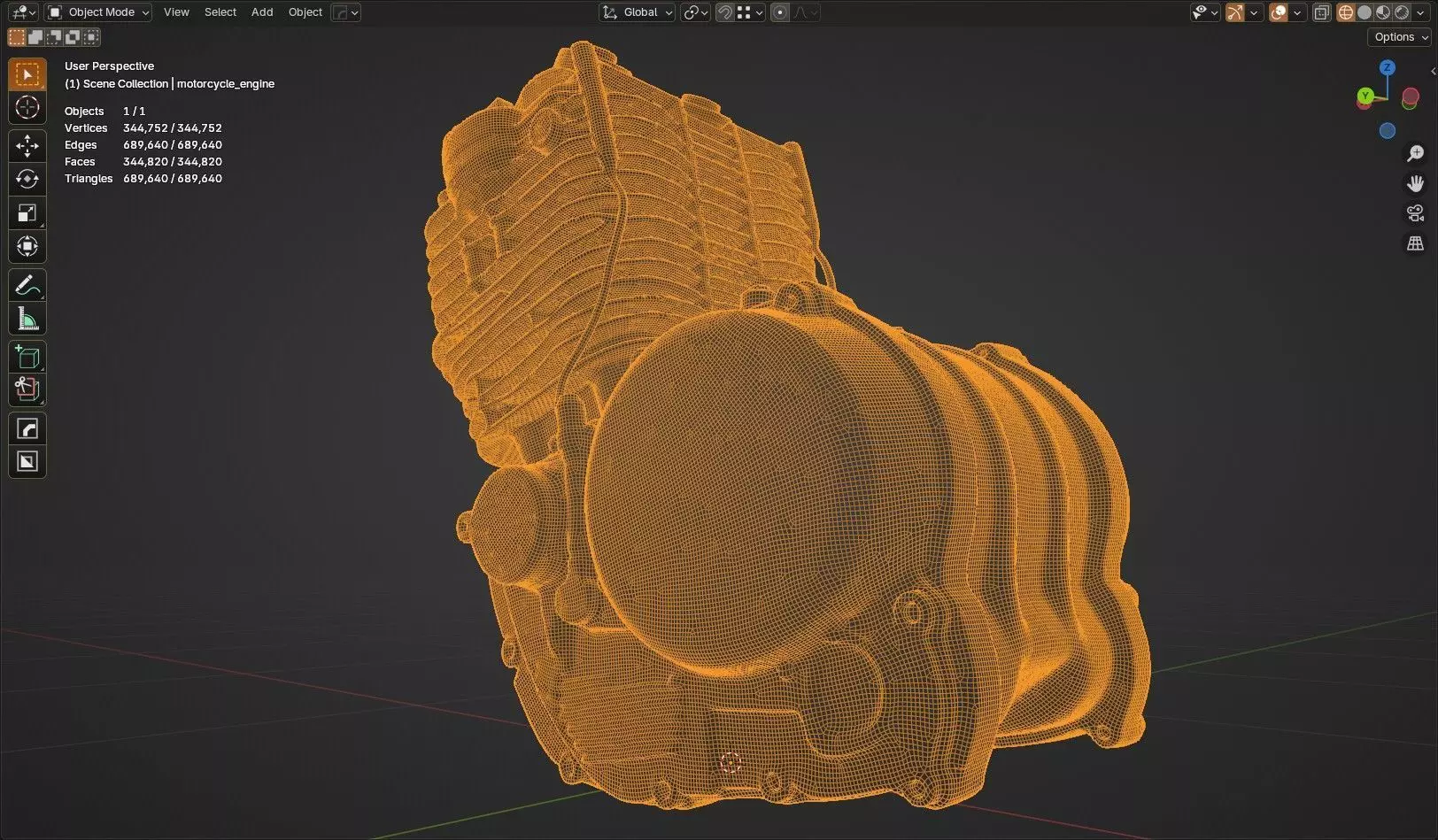Image resolution: width=1438 pixels, height=840 pixels.
Task: Select the last tool in left toolbar
Action: pyautogui.click(x=27, y=462)
